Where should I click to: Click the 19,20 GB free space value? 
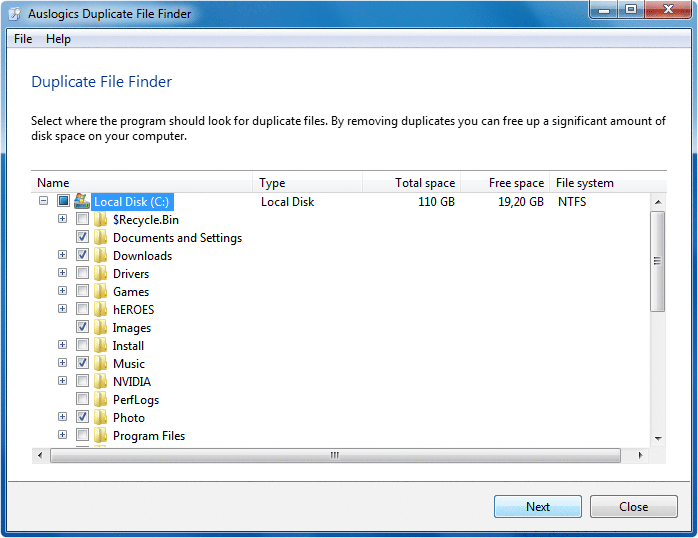click(x=521, y=202)
